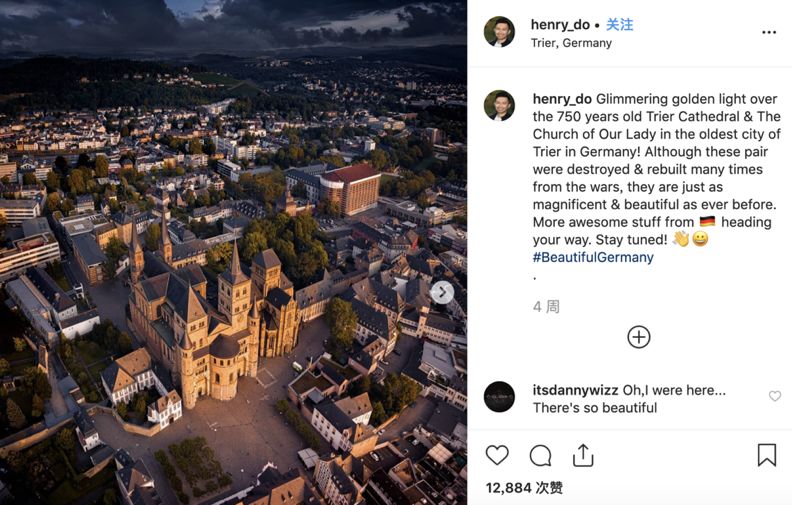
Task: Click the henry_do username in the header
Action: (x=561, y=24)
